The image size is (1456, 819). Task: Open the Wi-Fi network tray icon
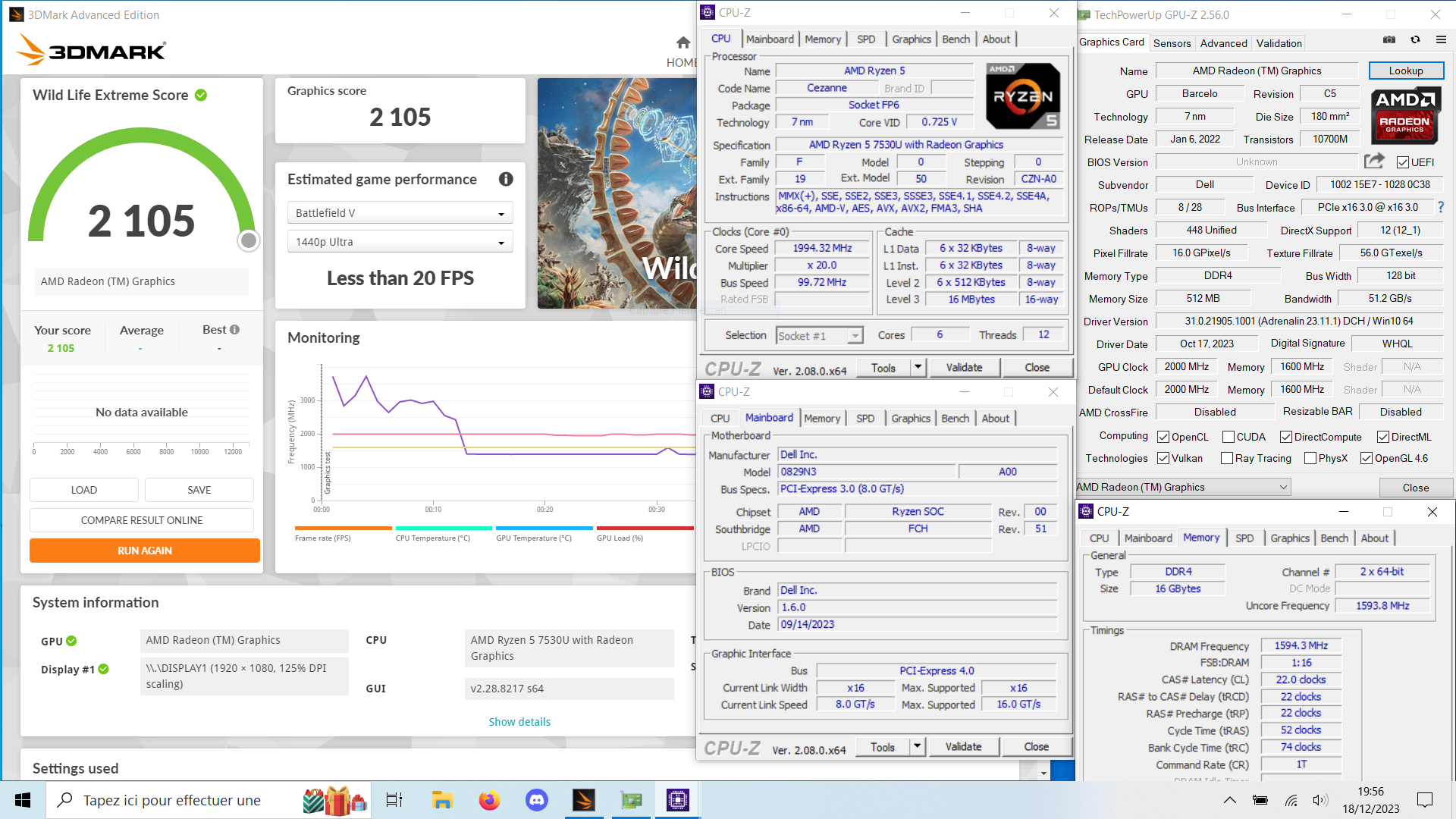[1291, 800]
